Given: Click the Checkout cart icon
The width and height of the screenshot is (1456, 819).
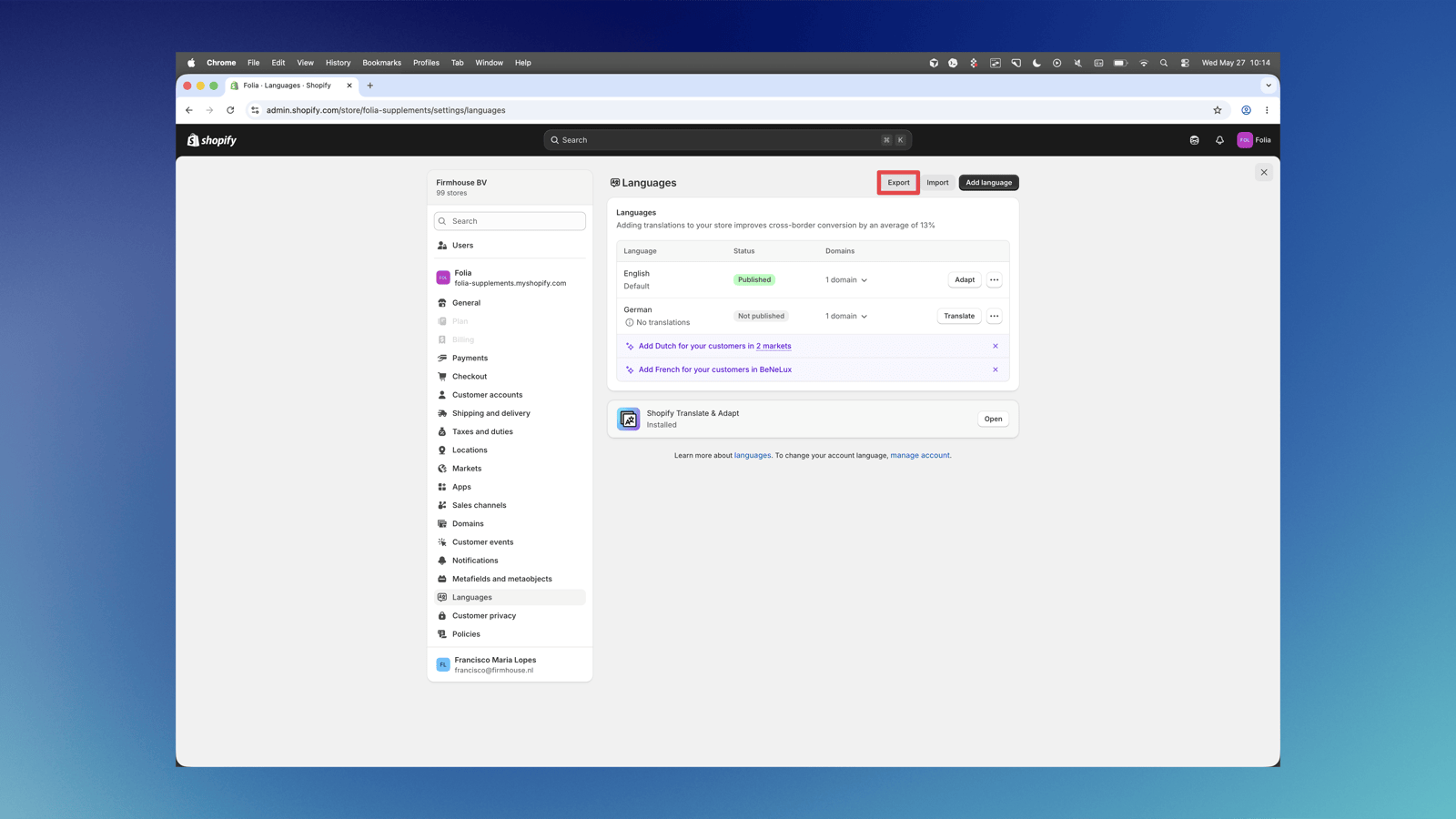Looking at the screenshot, I should [x=442, y=376].
